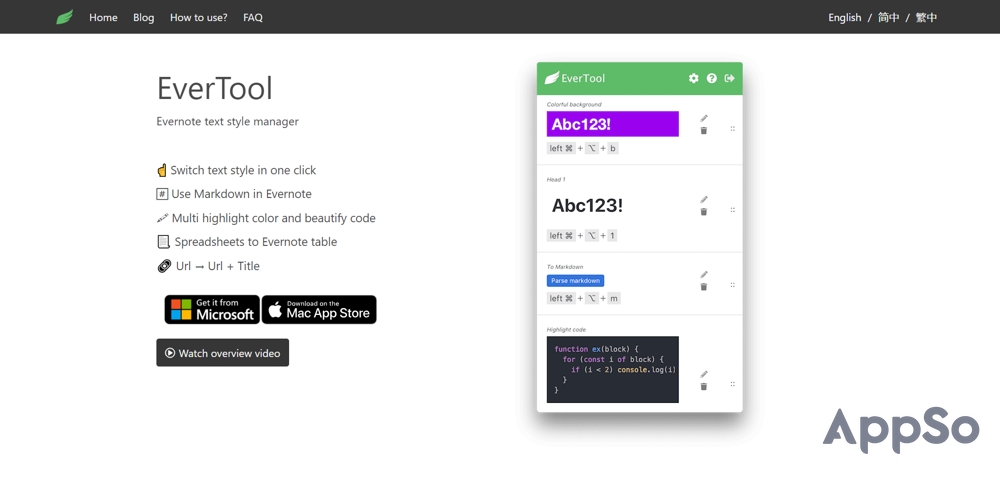Click the green leaf logo in navbar
The width and height of the screenshot is (1000, 479).
point(65,17)
